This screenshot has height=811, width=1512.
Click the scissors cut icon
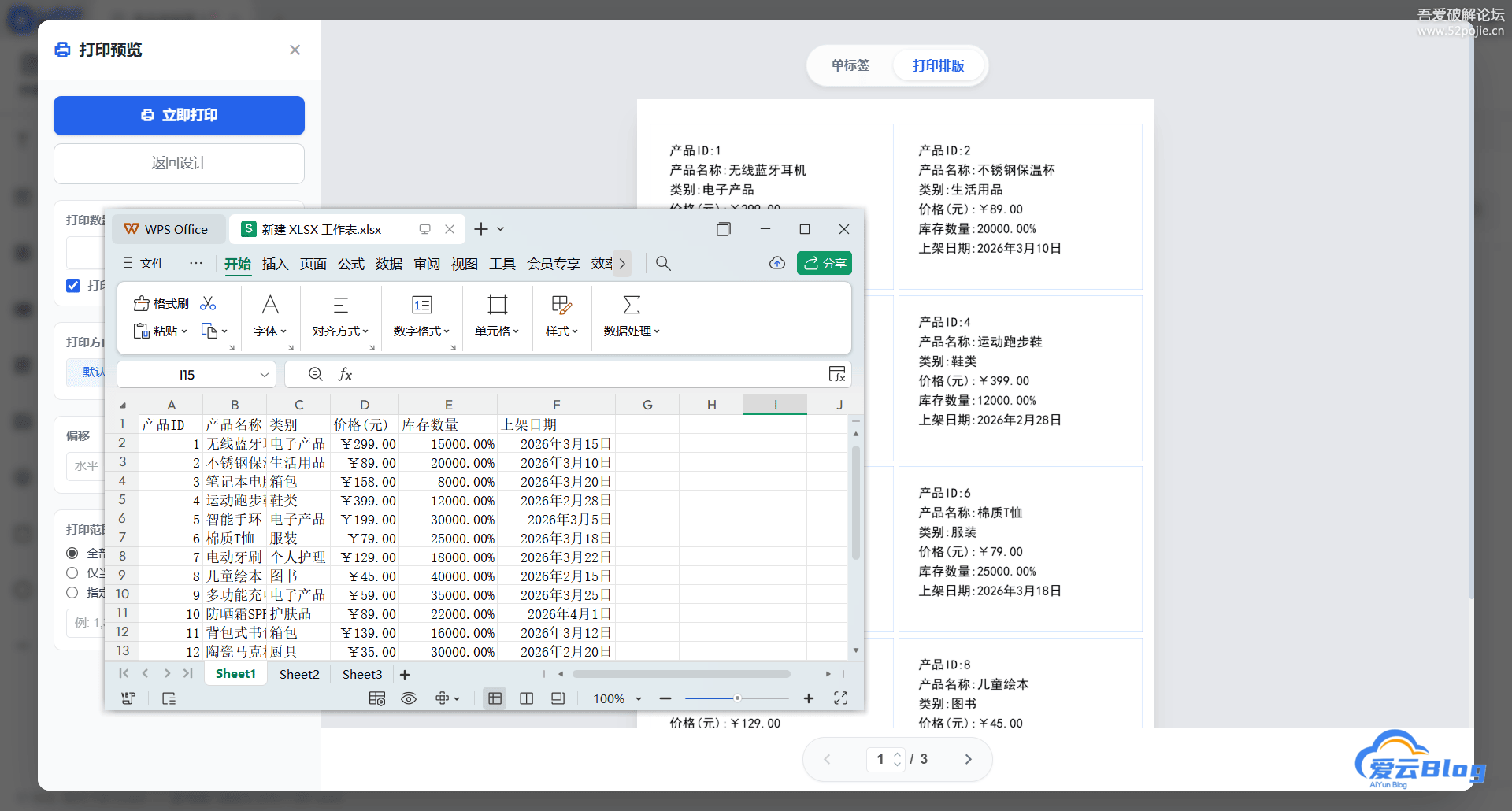[x=208, y=304]
